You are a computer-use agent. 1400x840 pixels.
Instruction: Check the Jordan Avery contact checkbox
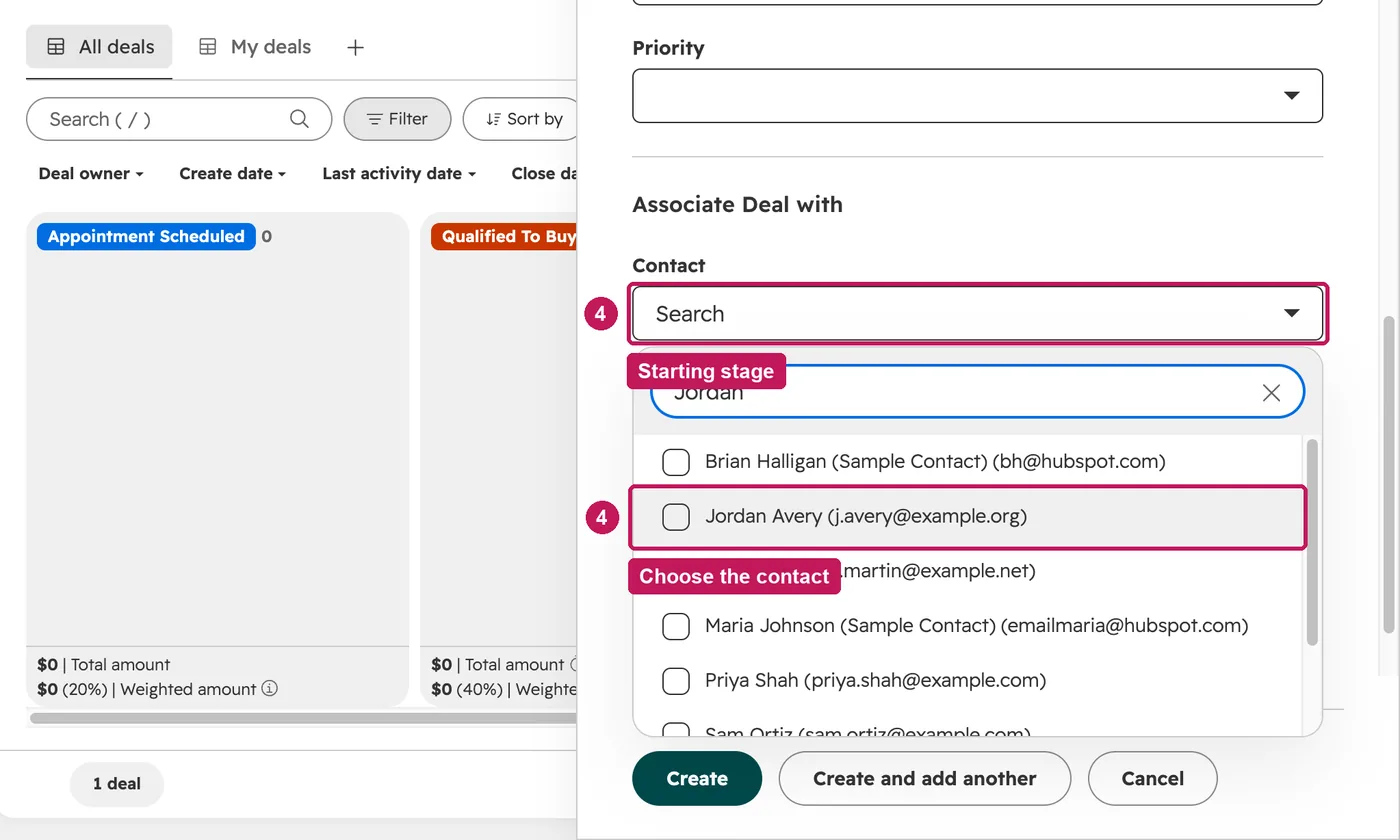coord(676,517)
